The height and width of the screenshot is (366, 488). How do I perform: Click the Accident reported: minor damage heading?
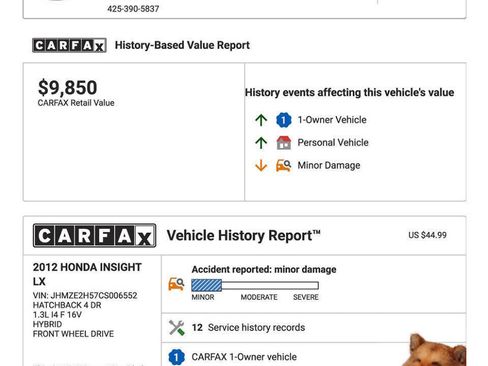point(264,269)
